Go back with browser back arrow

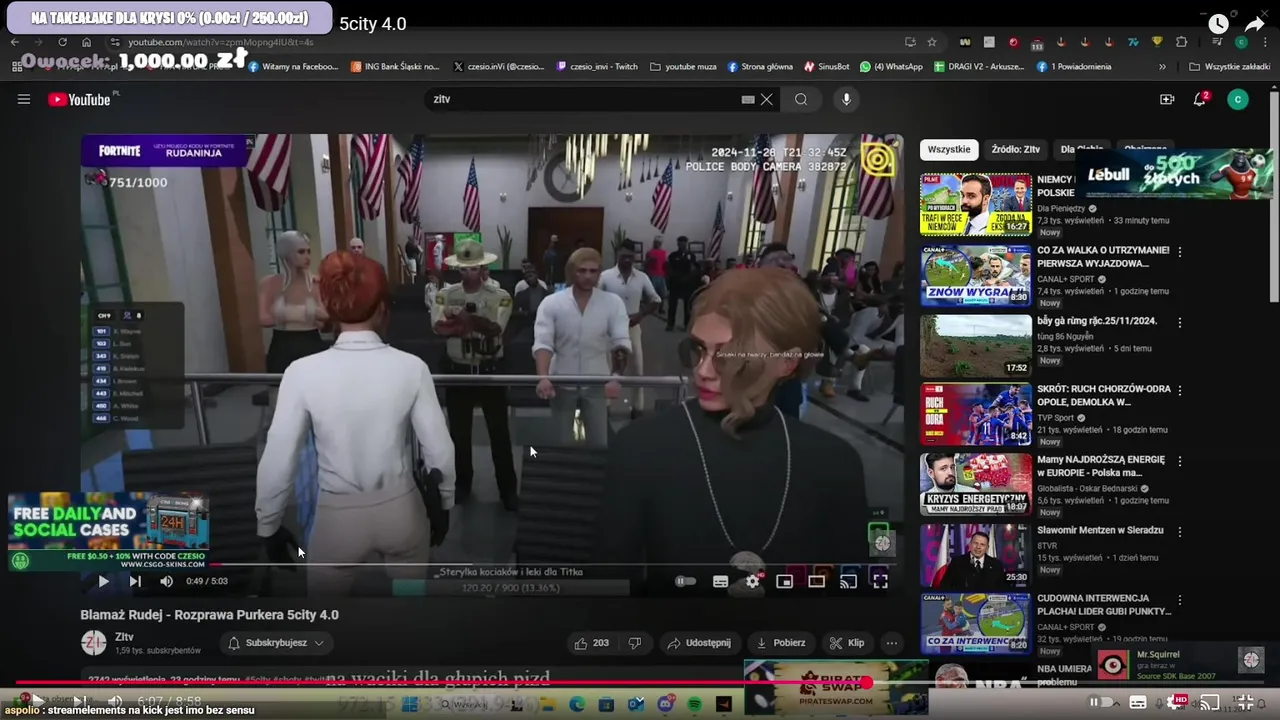pyautogui.click(x=14, y=42)
